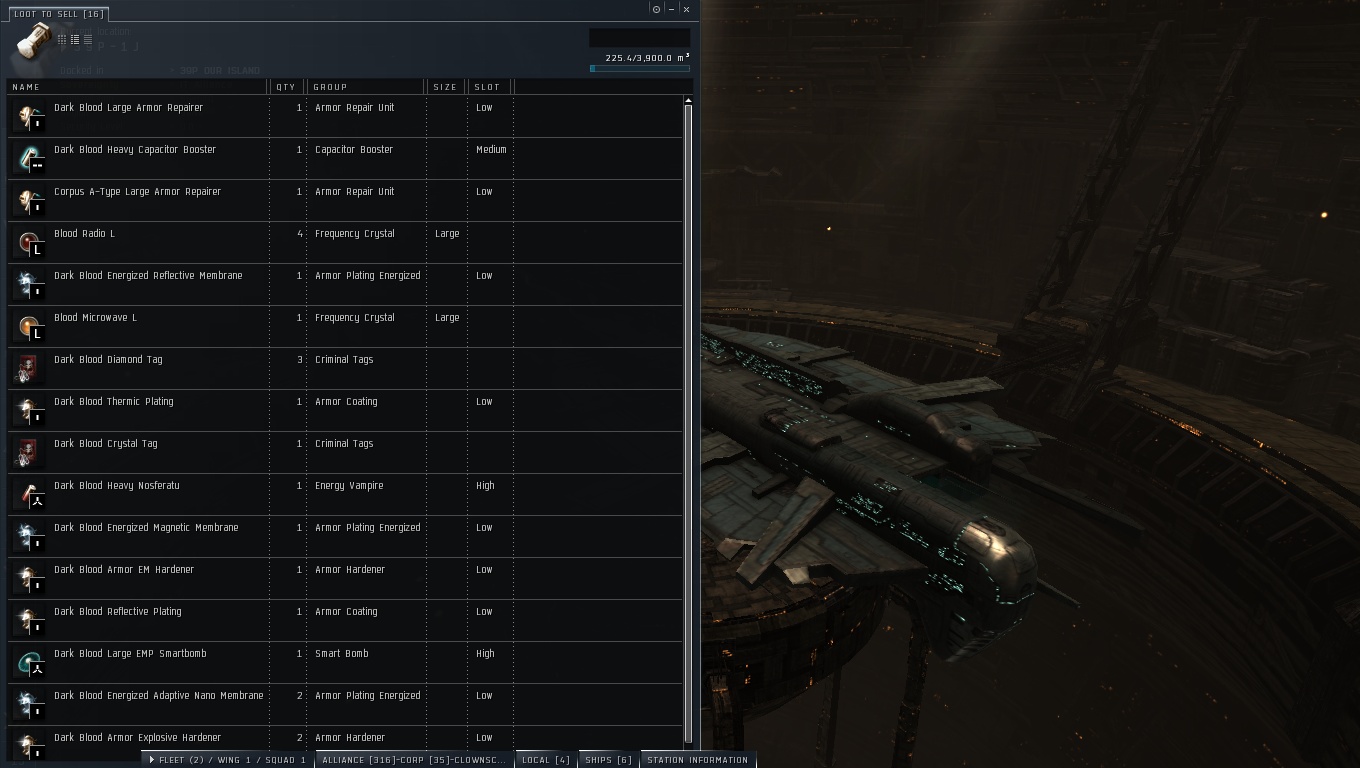Open the Local [4] chat tab
The width and height of the screenshot is (1360, 768).
tap(545, 760)
